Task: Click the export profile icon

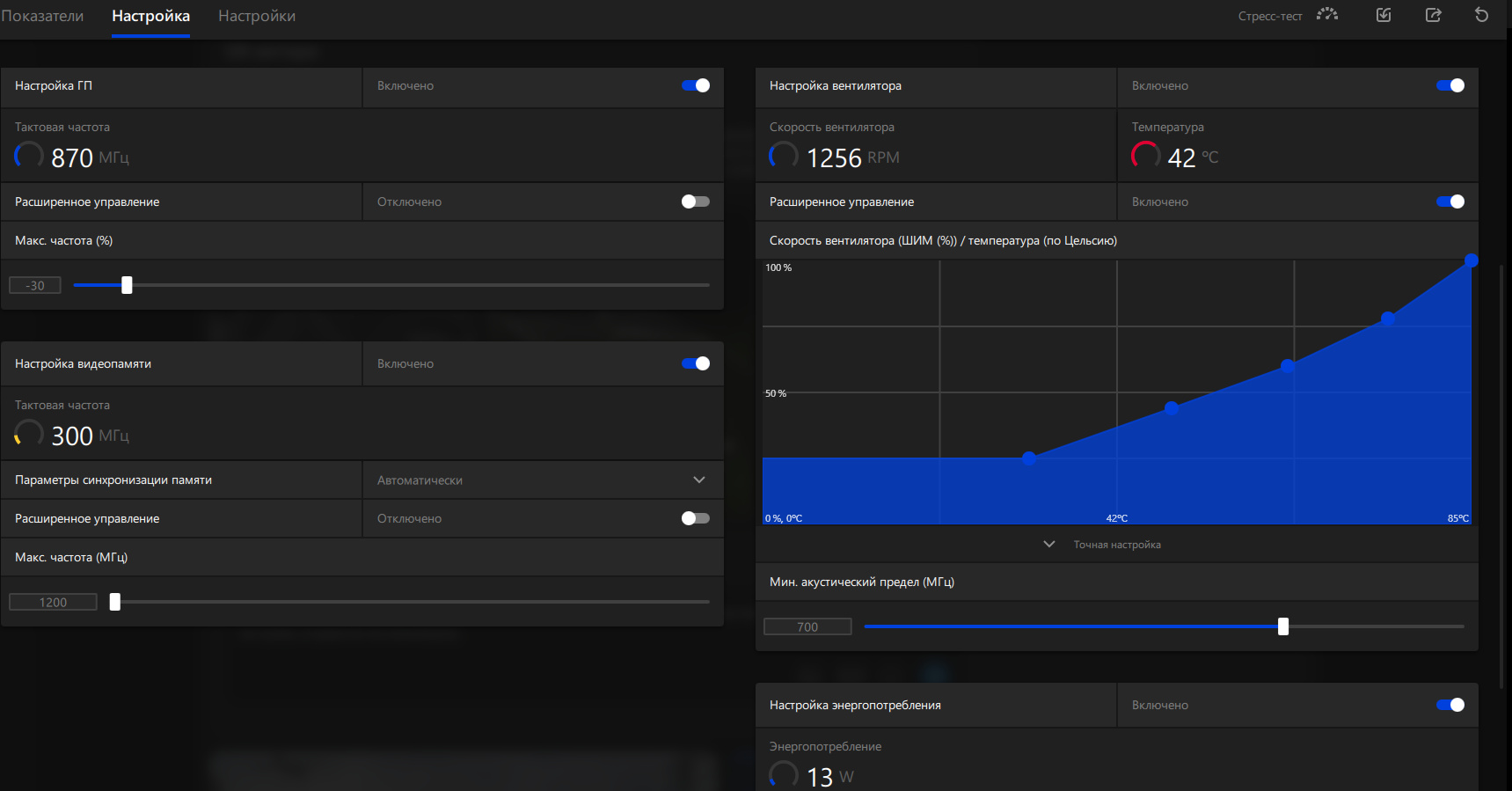Action: tap(1433, 15)
